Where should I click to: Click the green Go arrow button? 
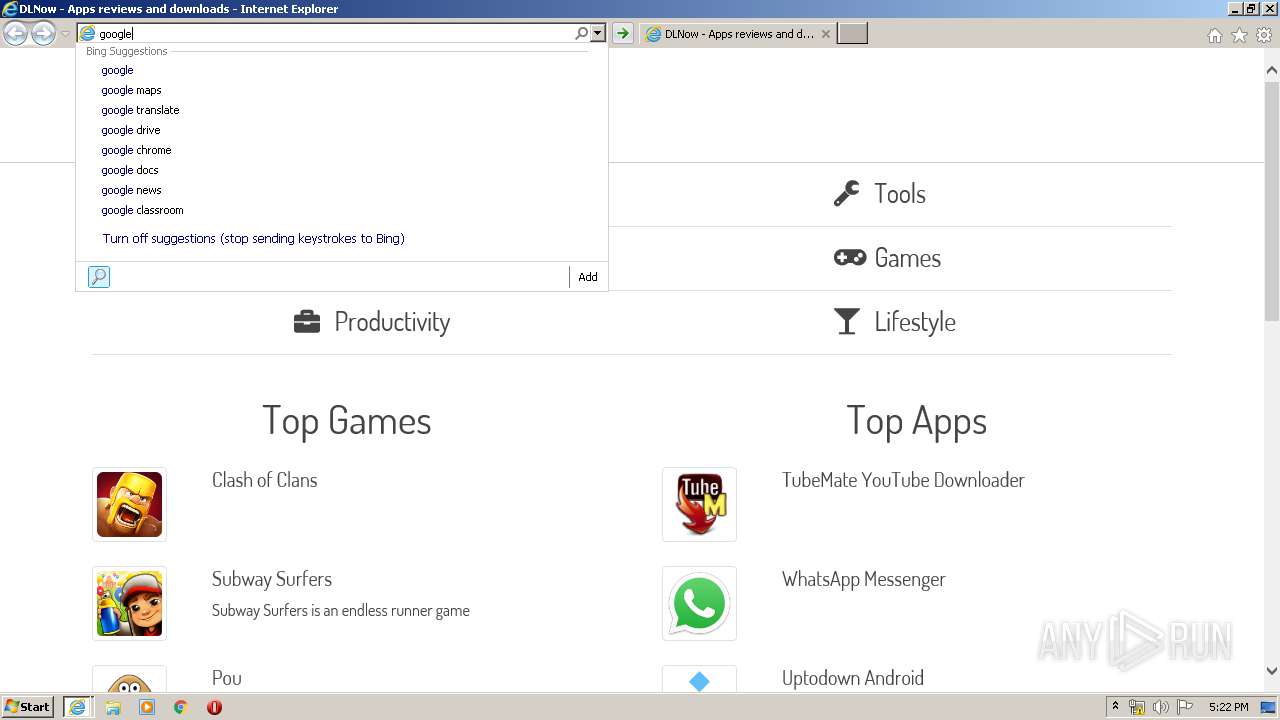[623, 34]
